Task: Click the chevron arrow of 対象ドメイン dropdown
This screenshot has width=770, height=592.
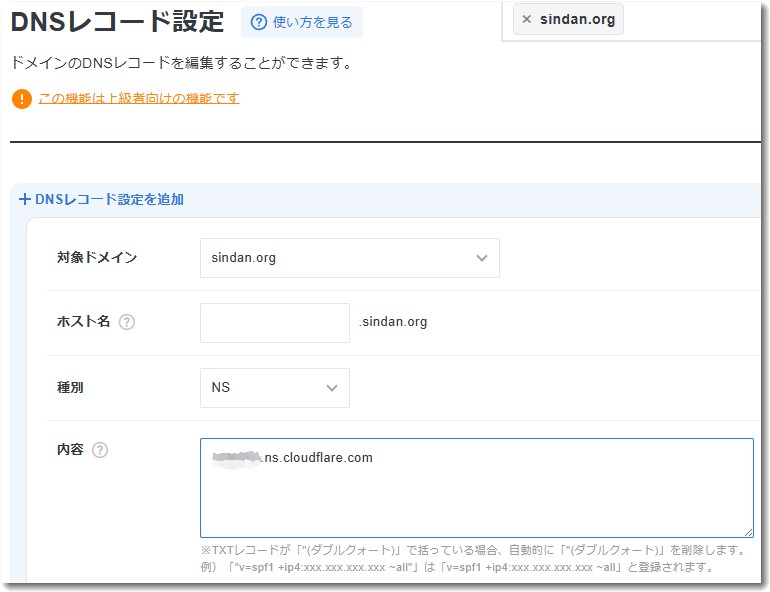Action: click(482, 258)
